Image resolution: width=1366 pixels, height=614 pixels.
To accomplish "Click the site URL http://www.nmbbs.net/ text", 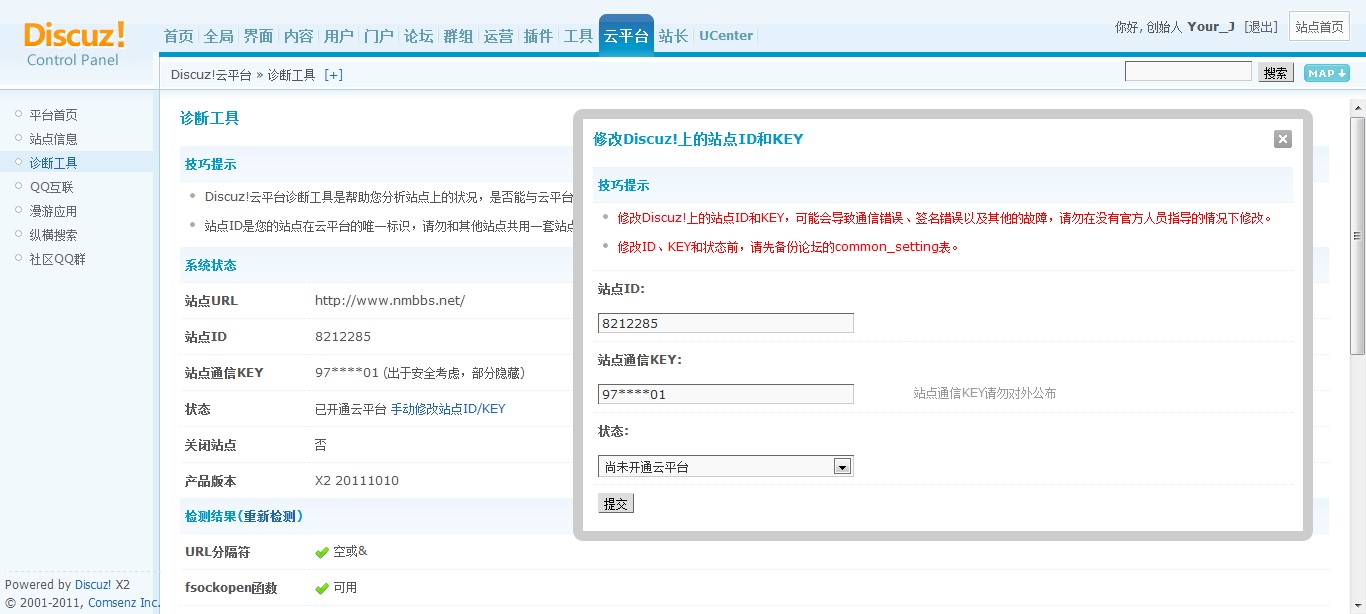I will coord(390,301).
